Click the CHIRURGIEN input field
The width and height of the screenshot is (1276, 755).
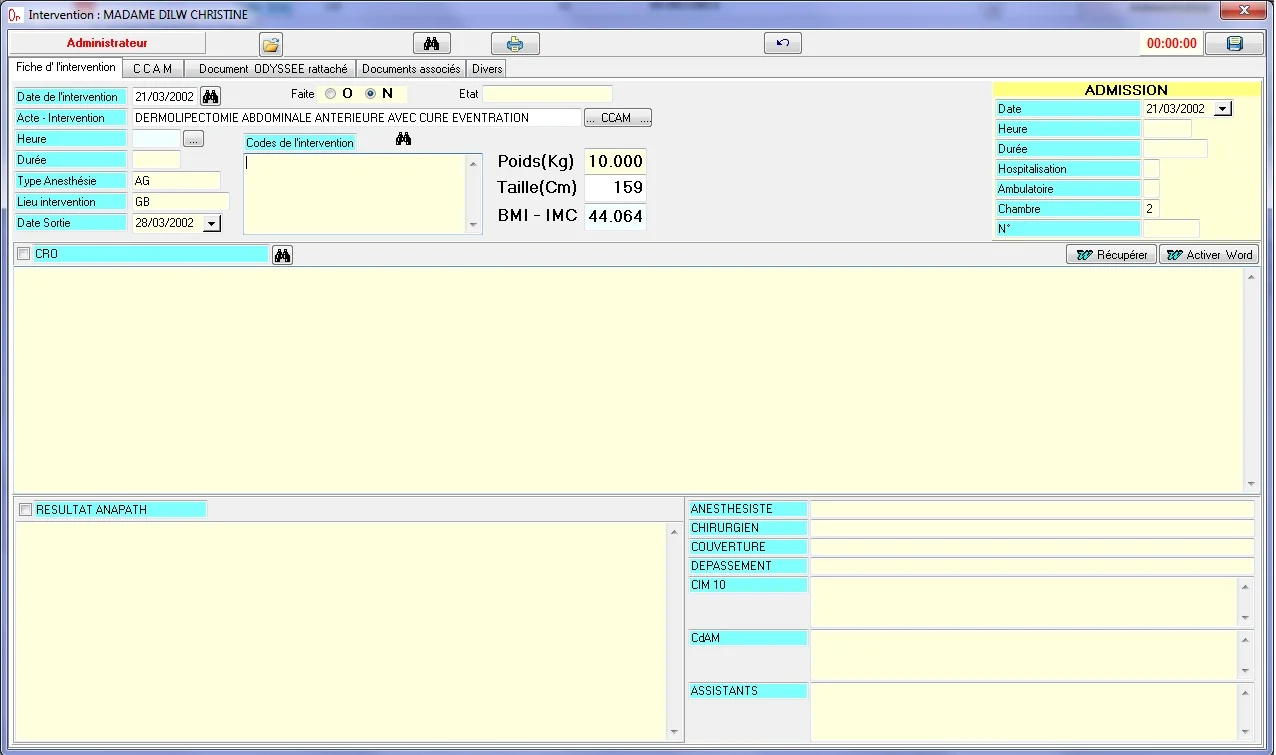1032,528
